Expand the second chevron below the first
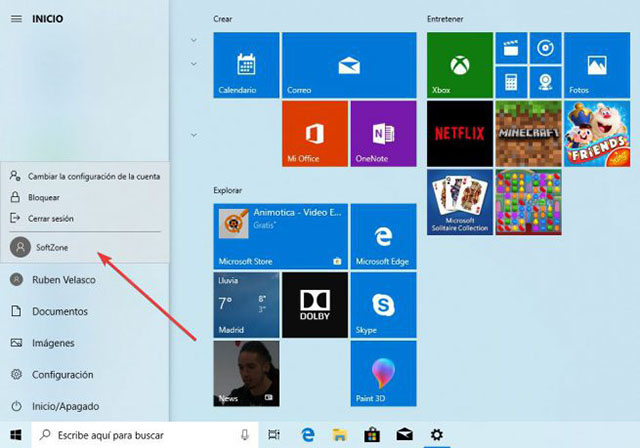640x448 pixels. coord(194,64)
